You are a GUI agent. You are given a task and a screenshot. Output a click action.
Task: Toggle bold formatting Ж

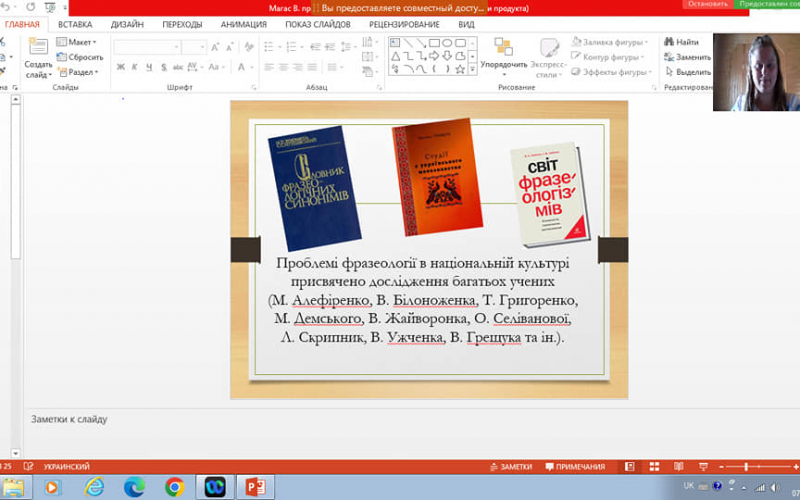click(x=120, y=67)
